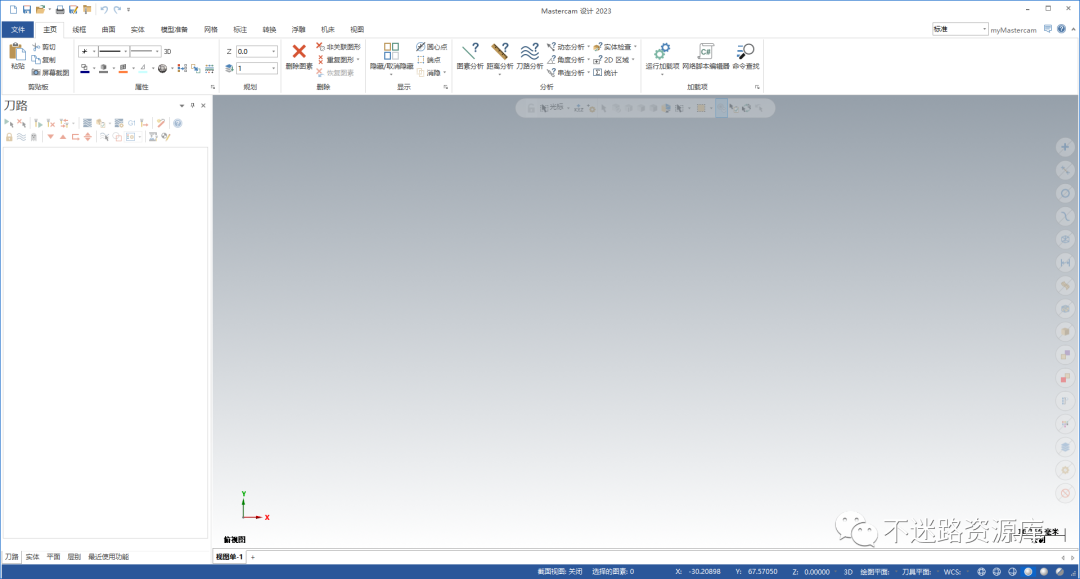The image size is (1080, 579).
Task: Toggle the lock operations padlock icon
Action: [x=9, y=137]
